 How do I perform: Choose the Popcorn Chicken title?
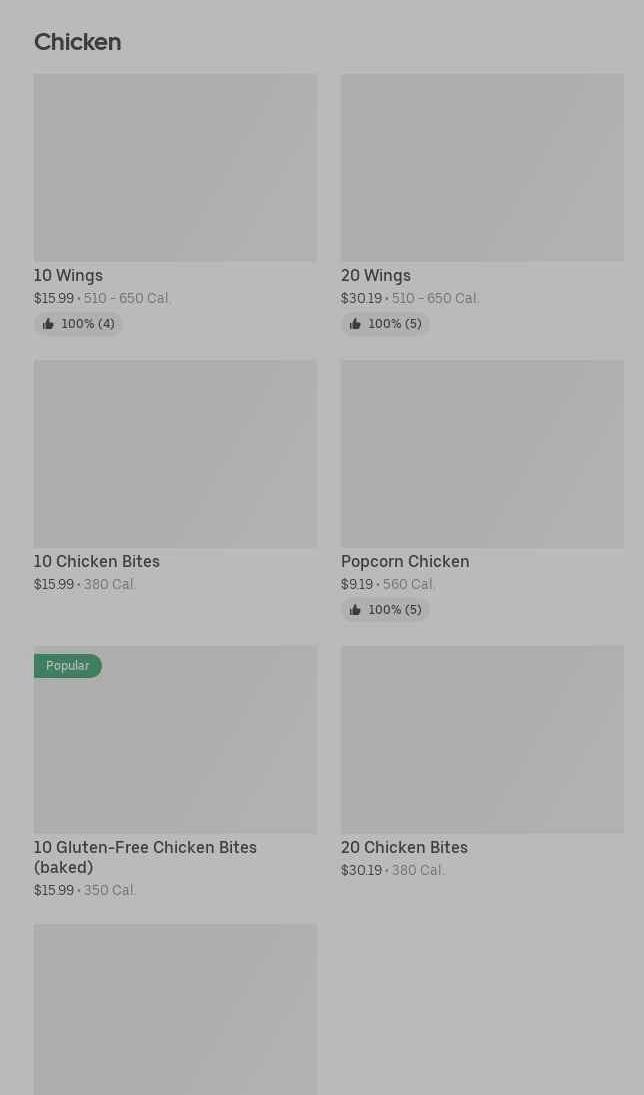tap(405, 562)
